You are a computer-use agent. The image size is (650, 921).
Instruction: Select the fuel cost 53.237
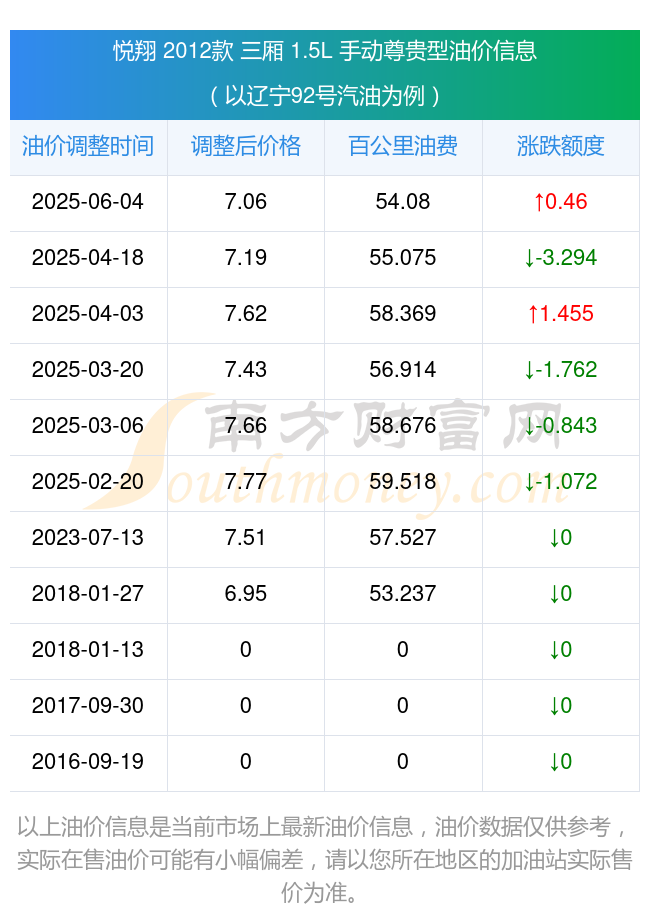(x=403, y=593)
